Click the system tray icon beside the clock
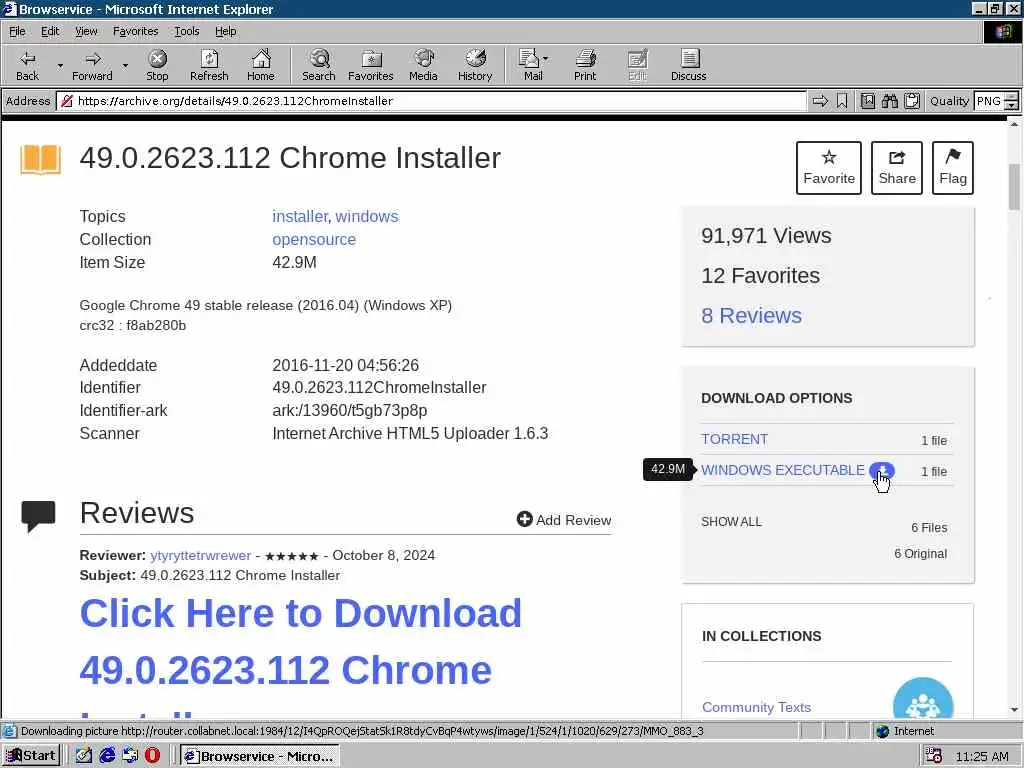 pos(934,756)
